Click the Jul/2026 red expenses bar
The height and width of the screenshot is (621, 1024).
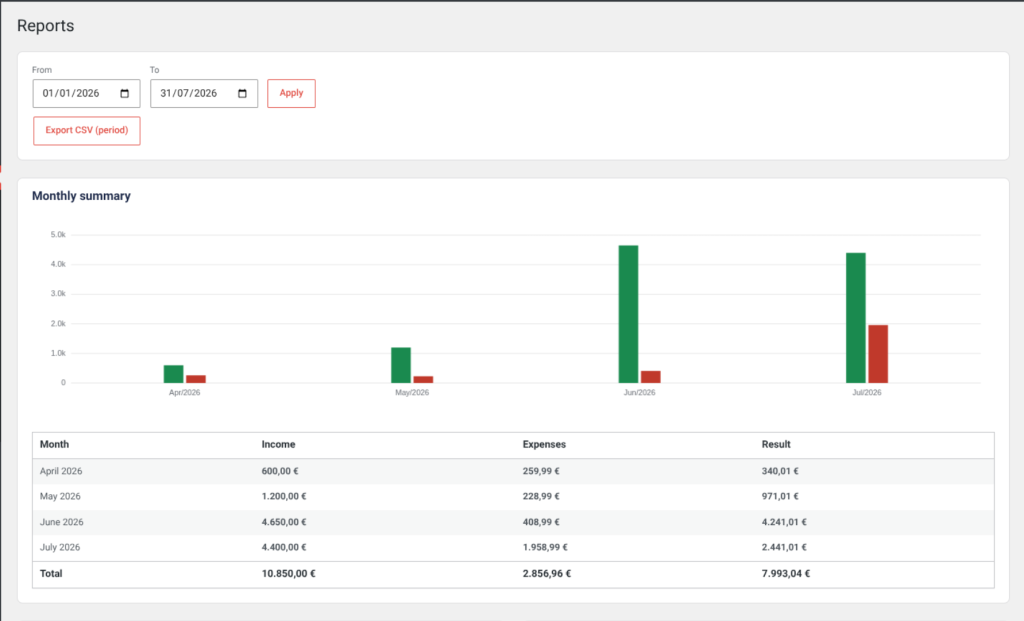pyautogui.click(x=878, y=354)
